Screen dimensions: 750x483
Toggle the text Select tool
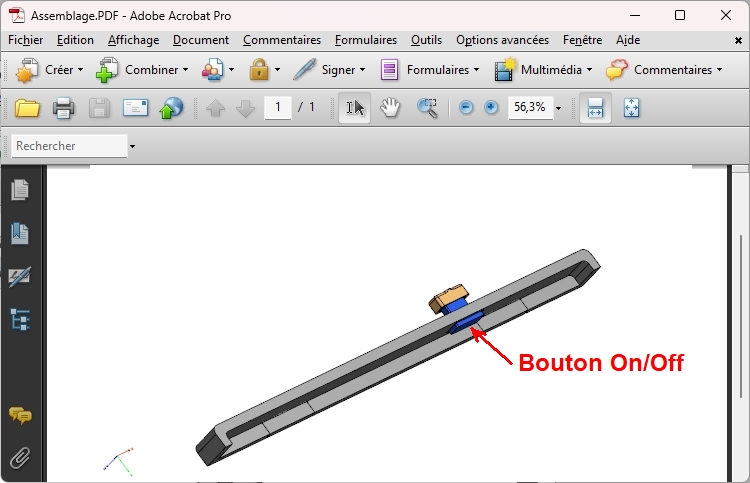(x=355, y=108)
